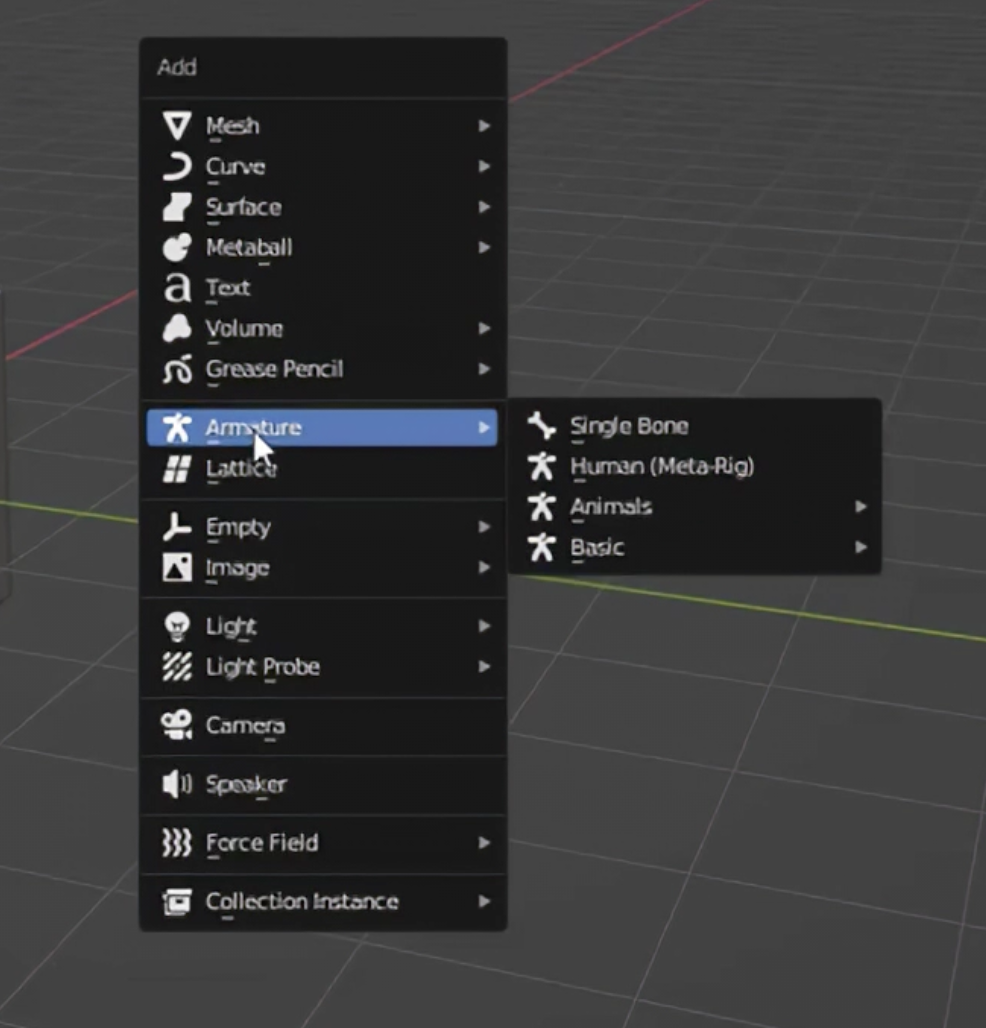Image resolution: width=986 pixels, height=1028 pixels.
Task: Click the Animals armature icon
Action: click(x=542, y=507)
